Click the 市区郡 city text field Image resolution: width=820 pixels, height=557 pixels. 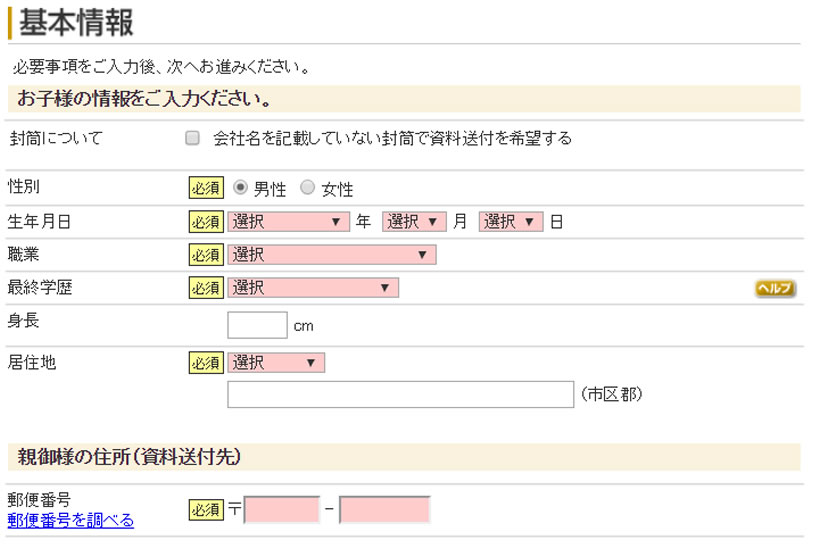[400, 395]
